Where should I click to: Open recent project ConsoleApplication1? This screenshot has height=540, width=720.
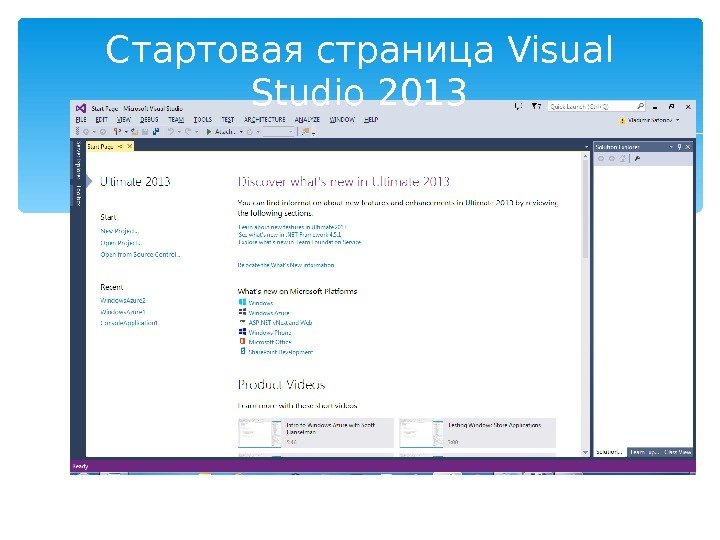129,323
